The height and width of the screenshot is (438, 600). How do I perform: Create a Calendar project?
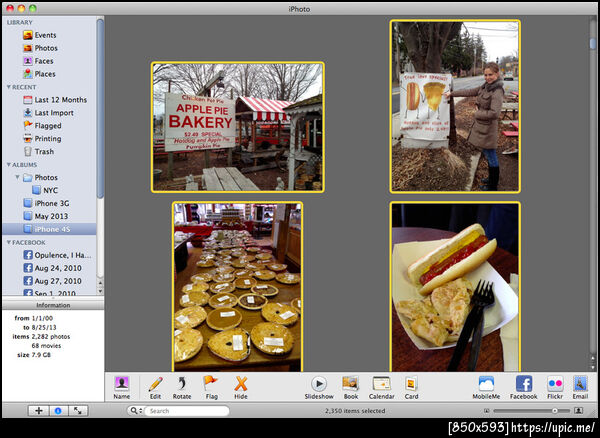(x=382, y=388)
